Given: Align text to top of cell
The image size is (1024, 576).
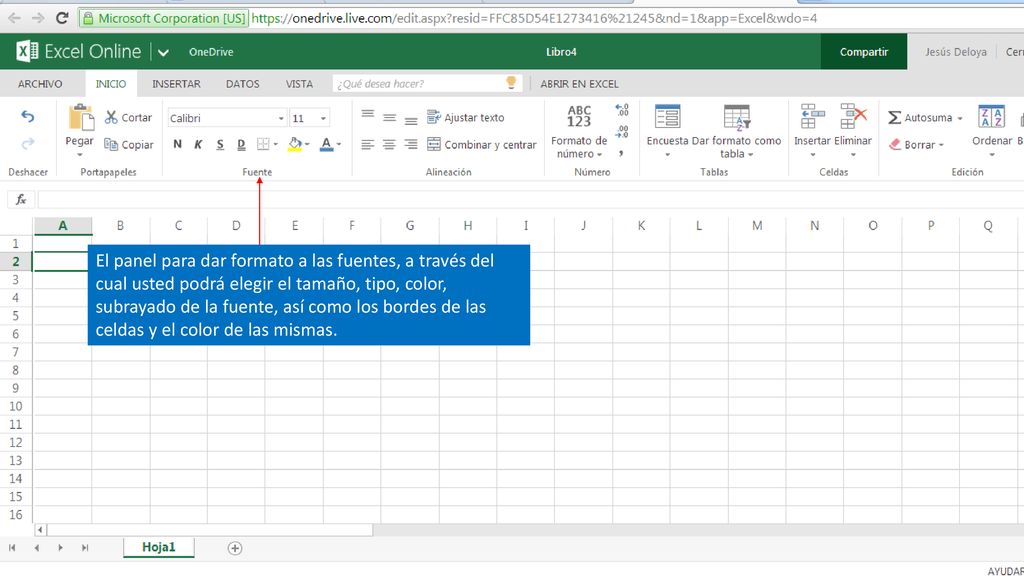Looking at the screenshot, I should (368, 116).
